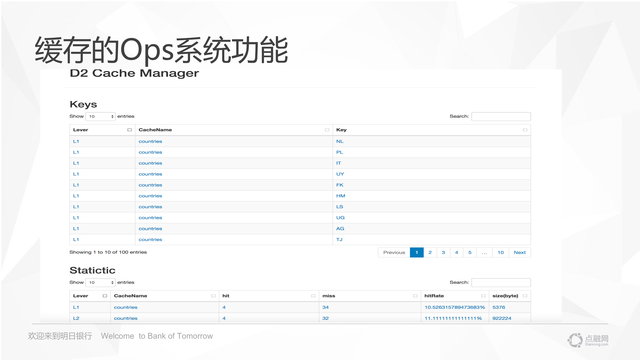Click the D2 Cache Manager title
Viewport: 640px width, 360px height.
tap(134, 73)
